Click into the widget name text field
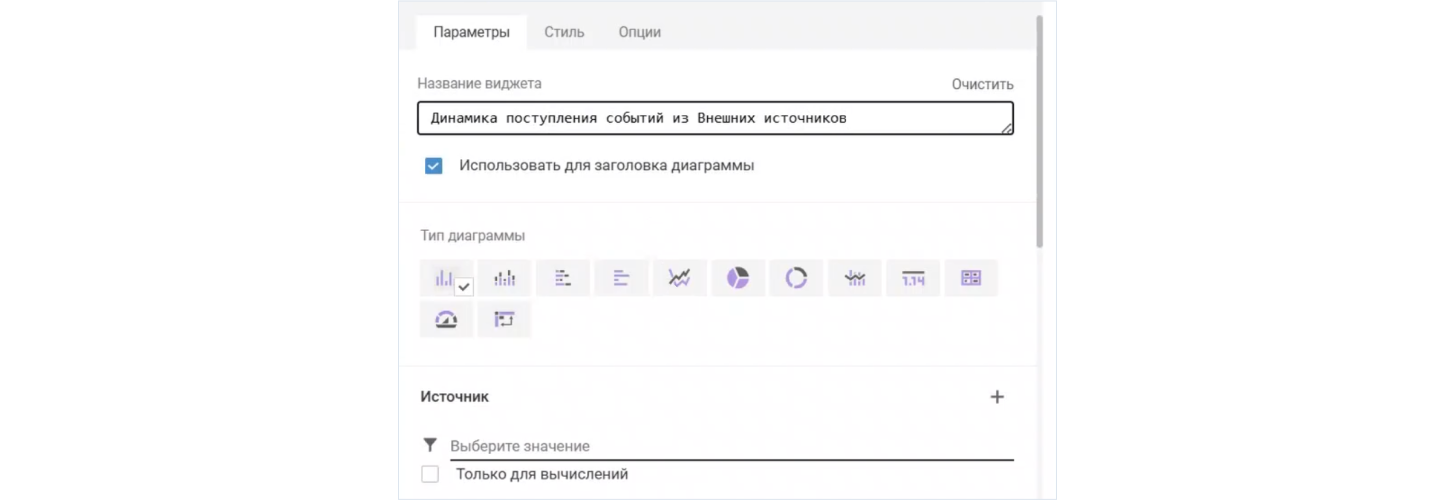 714,118
